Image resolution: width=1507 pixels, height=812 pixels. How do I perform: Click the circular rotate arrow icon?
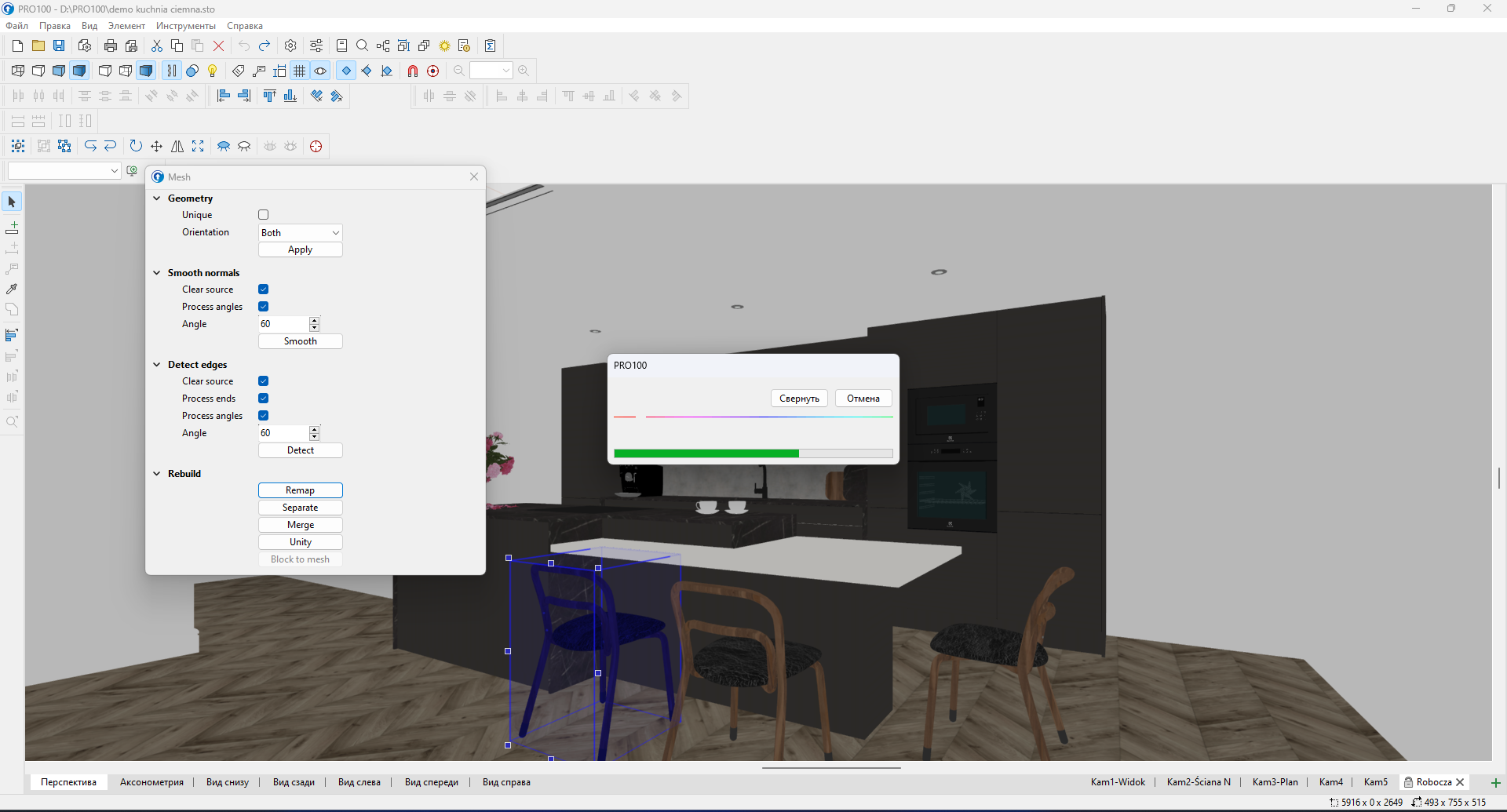coord(136,146)
